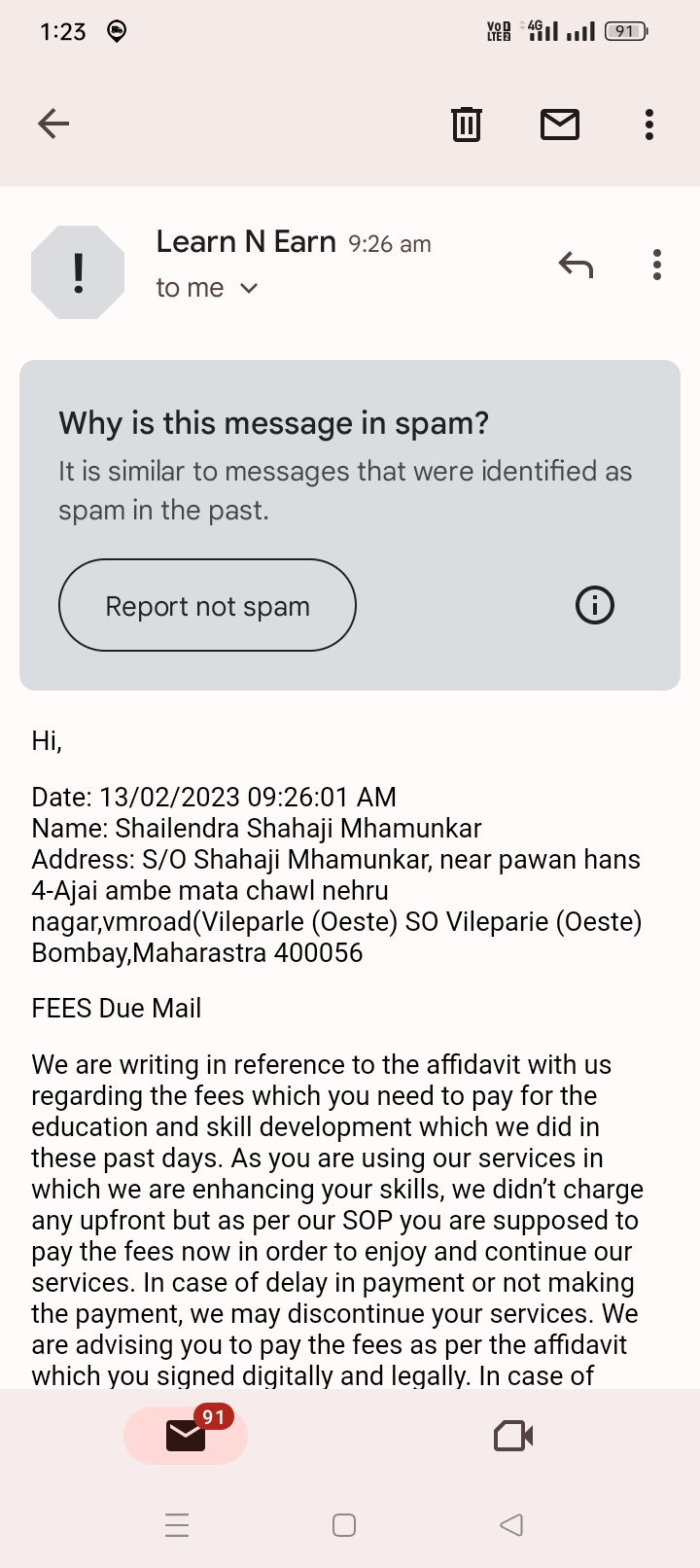Tap the FEES Due Mail subject line

pos(117,1008)
